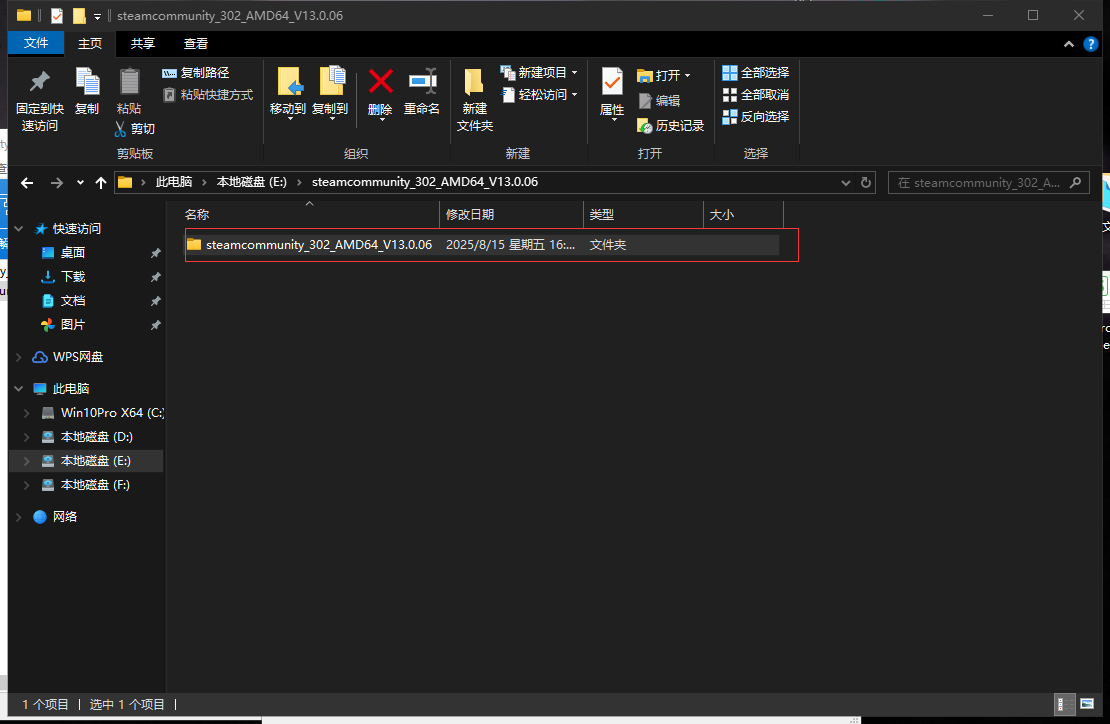Switch to details view in status bar
The image size is (1110, 724).
(x=1064, y=704)
